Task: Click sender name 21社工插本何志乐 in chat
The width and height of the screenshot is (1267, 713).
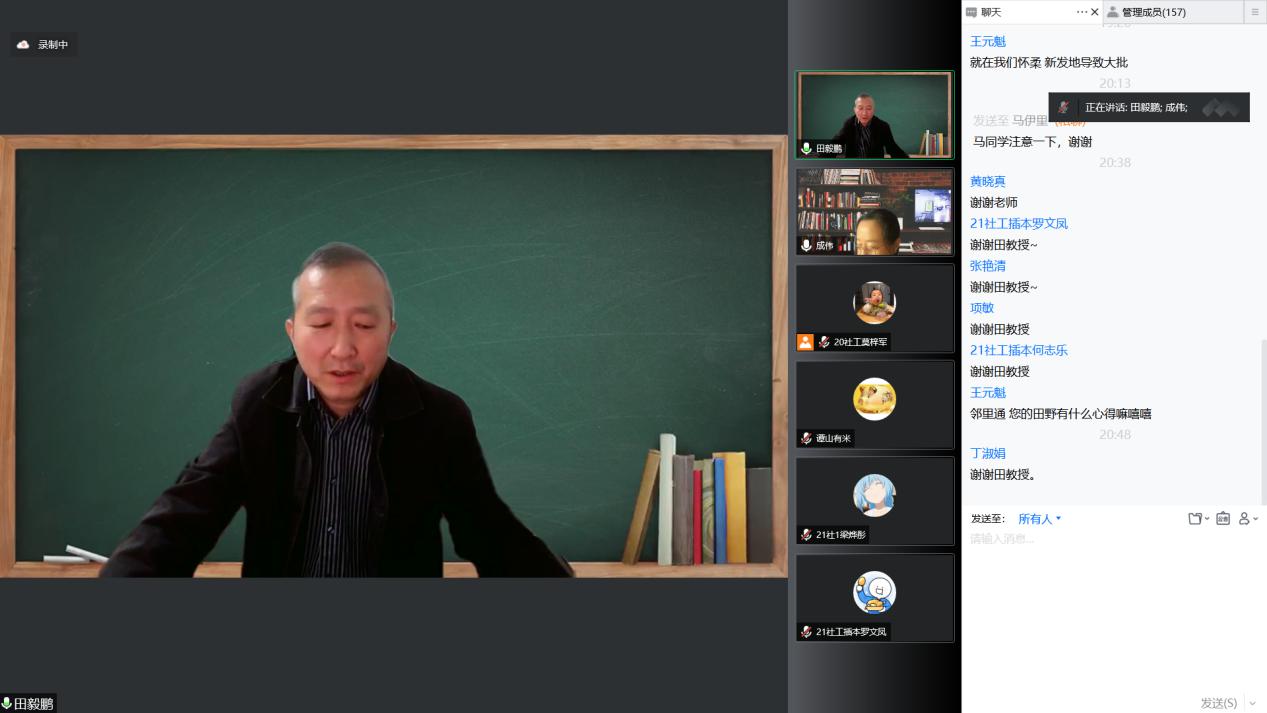Action: pyautogui.click(x=1018, y=350)
